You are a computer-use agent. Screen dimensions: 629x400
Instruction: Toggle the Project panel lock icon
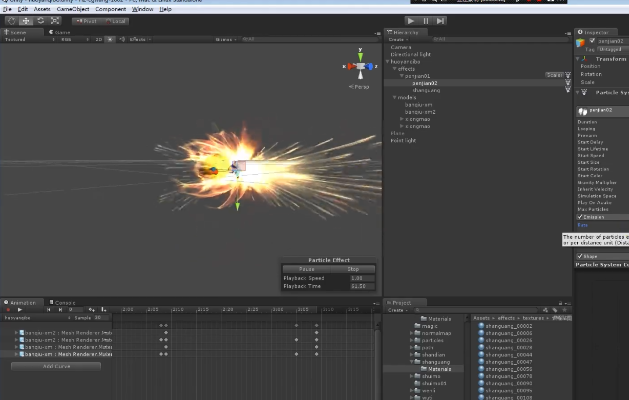point(560,303)
